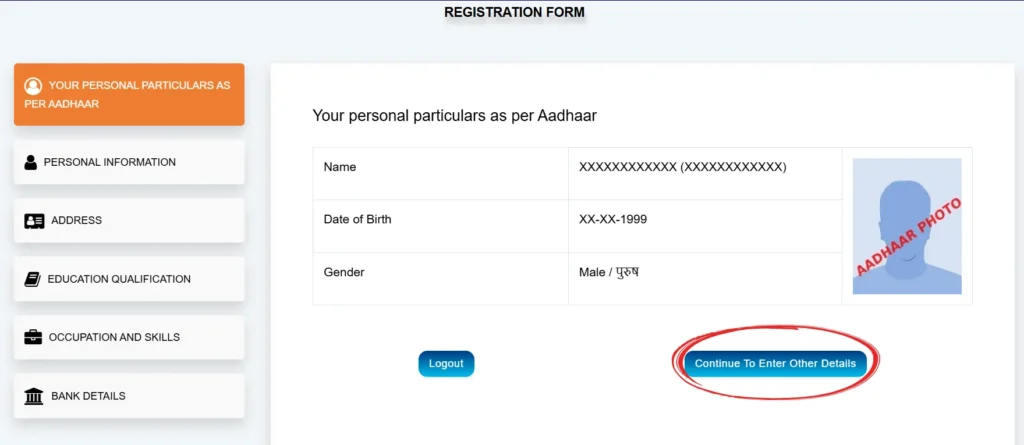Screen dimensions: 1024x445
Task: Click the person icon beside Personal Information
Action: [30, 162]
